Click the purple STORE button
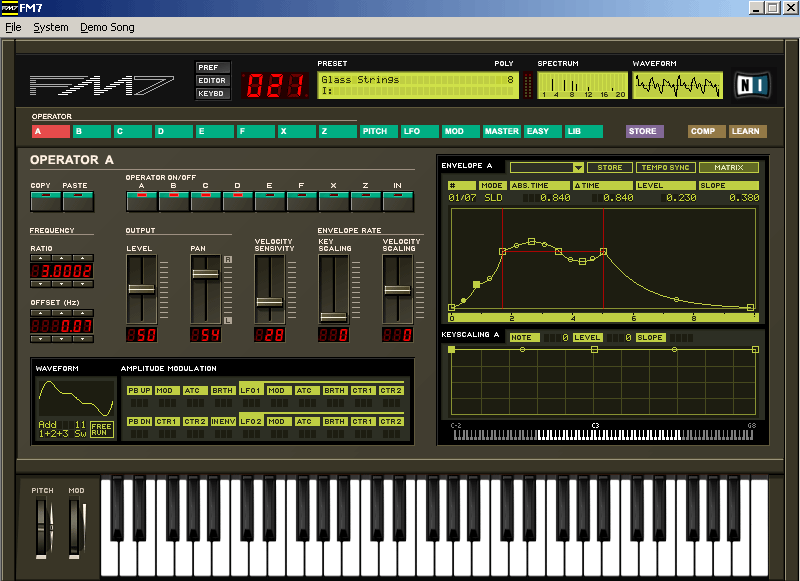Screen dimensions: 800x581 (644, 131)
